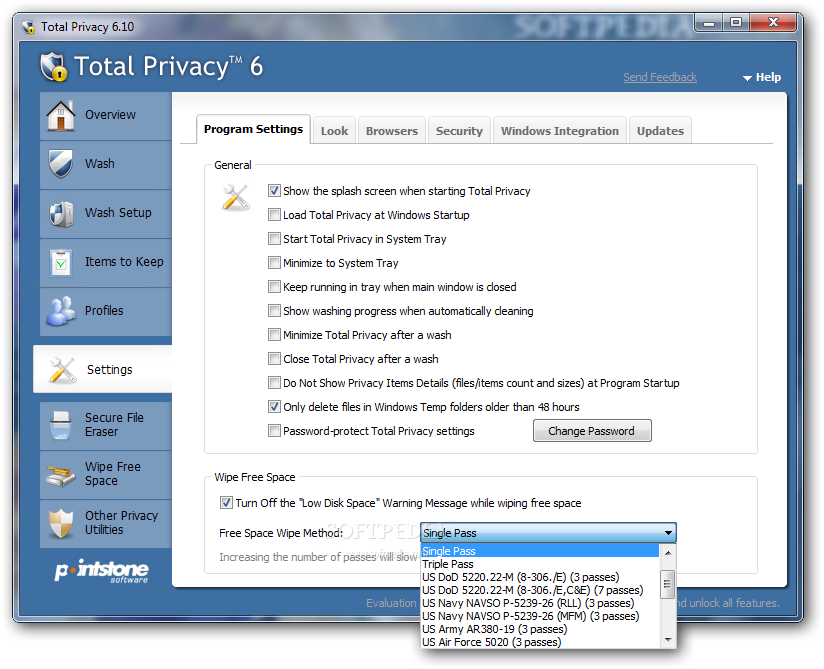Click the General section tools icon
Image resolution: width=824 pixels, height=669 pixels.
point(236,198)
